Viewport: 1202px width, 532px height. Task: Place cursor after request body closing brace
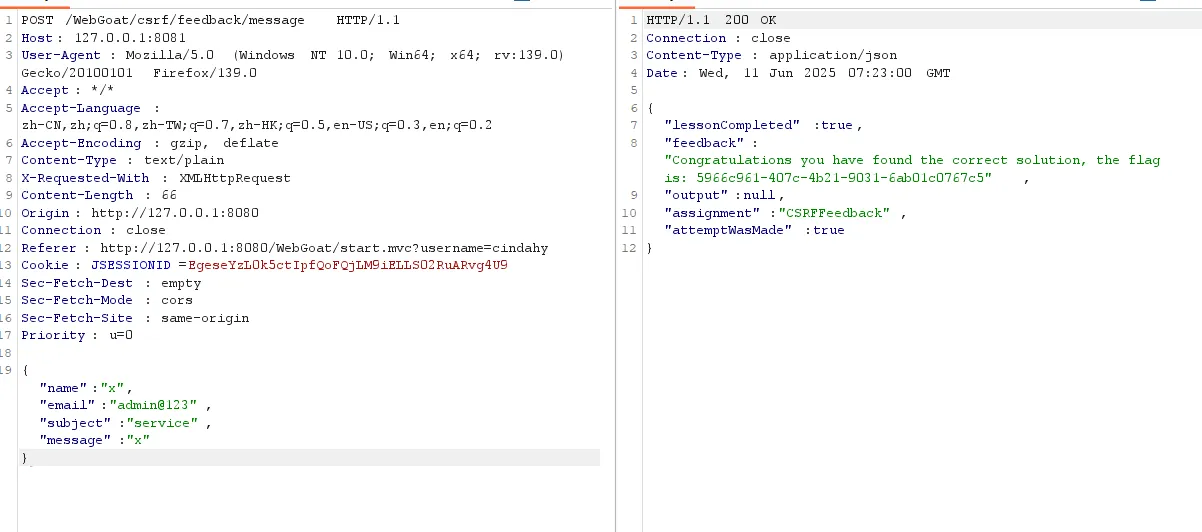pyautogui.click(x=30, y=458)
